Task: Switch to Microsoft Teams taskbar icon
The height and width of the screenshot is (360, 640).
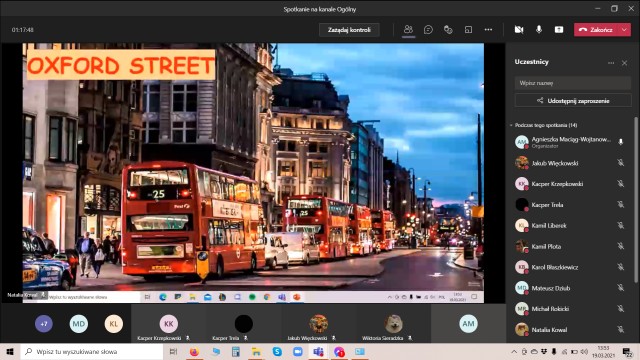Action: (318, 351)
